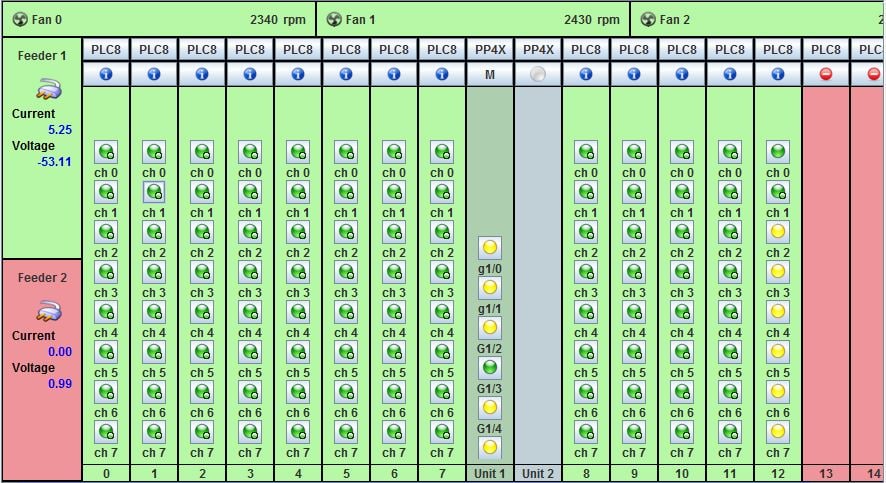Viewport: 886px width, 483px height.
Task: Click Feeder 1 current value 5.25
Action: pos(60,129)
